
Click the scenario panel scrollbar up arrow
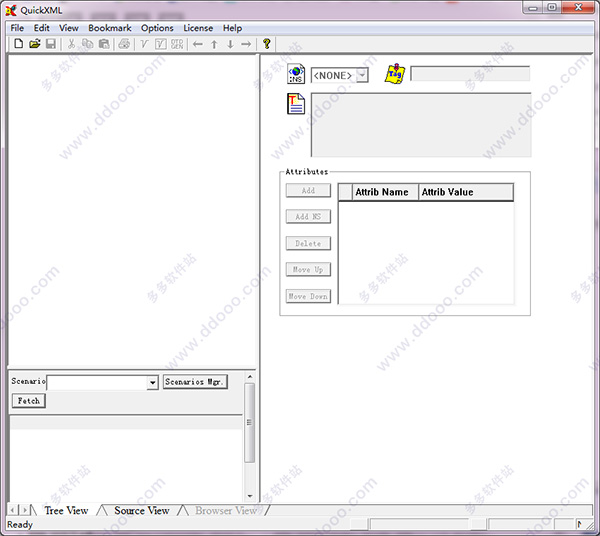(x=250, y=377)
